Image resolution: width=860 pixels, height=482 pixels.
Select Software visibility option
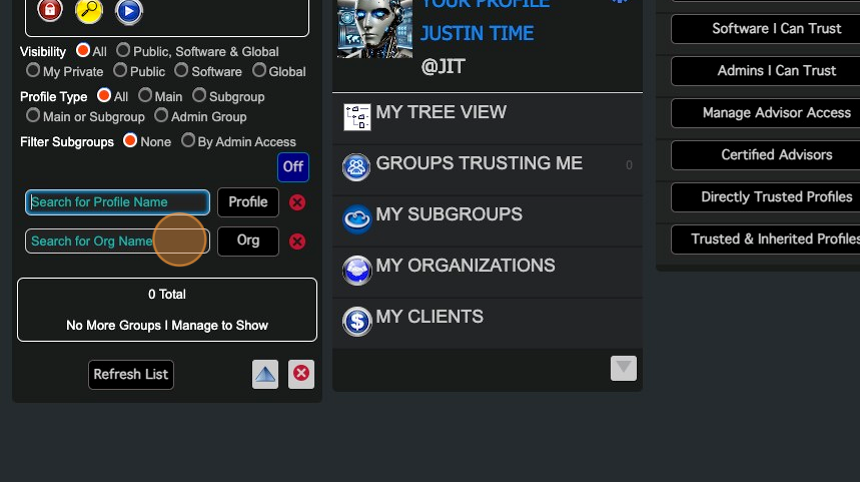click(x=181, y=70)
